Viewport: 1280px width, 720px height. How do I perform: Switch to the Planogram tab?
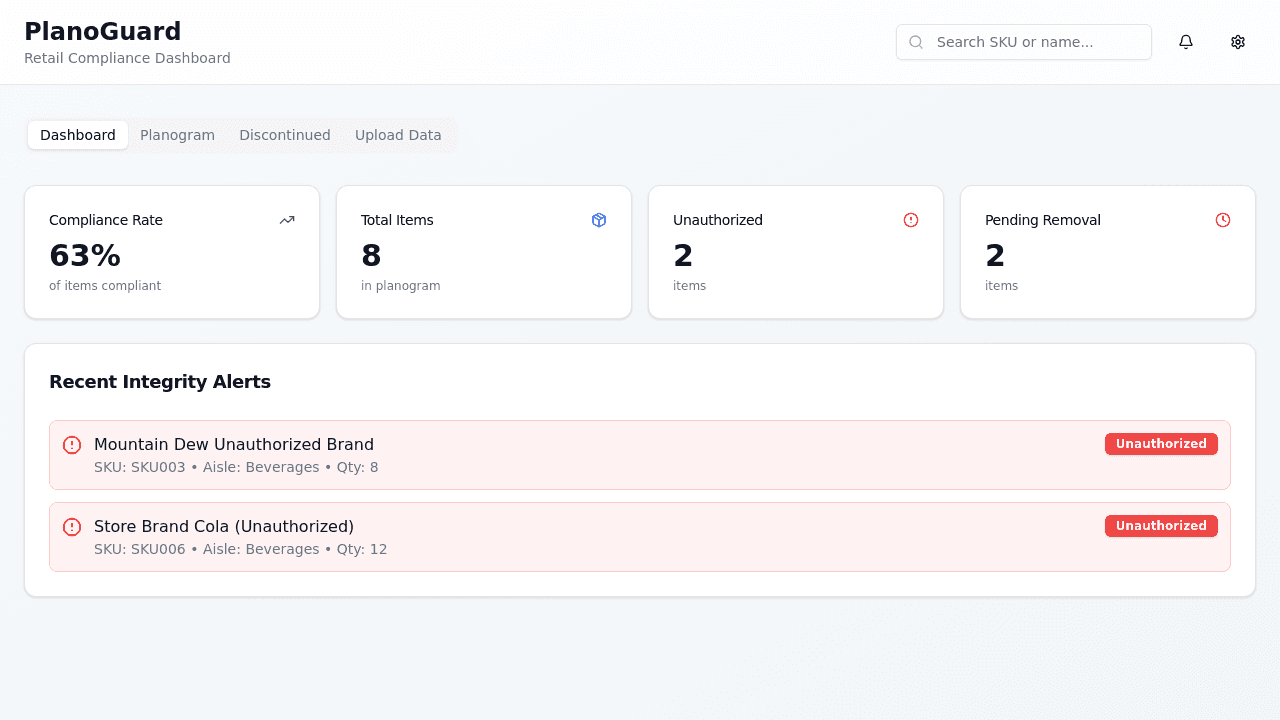tap(177, 135)
